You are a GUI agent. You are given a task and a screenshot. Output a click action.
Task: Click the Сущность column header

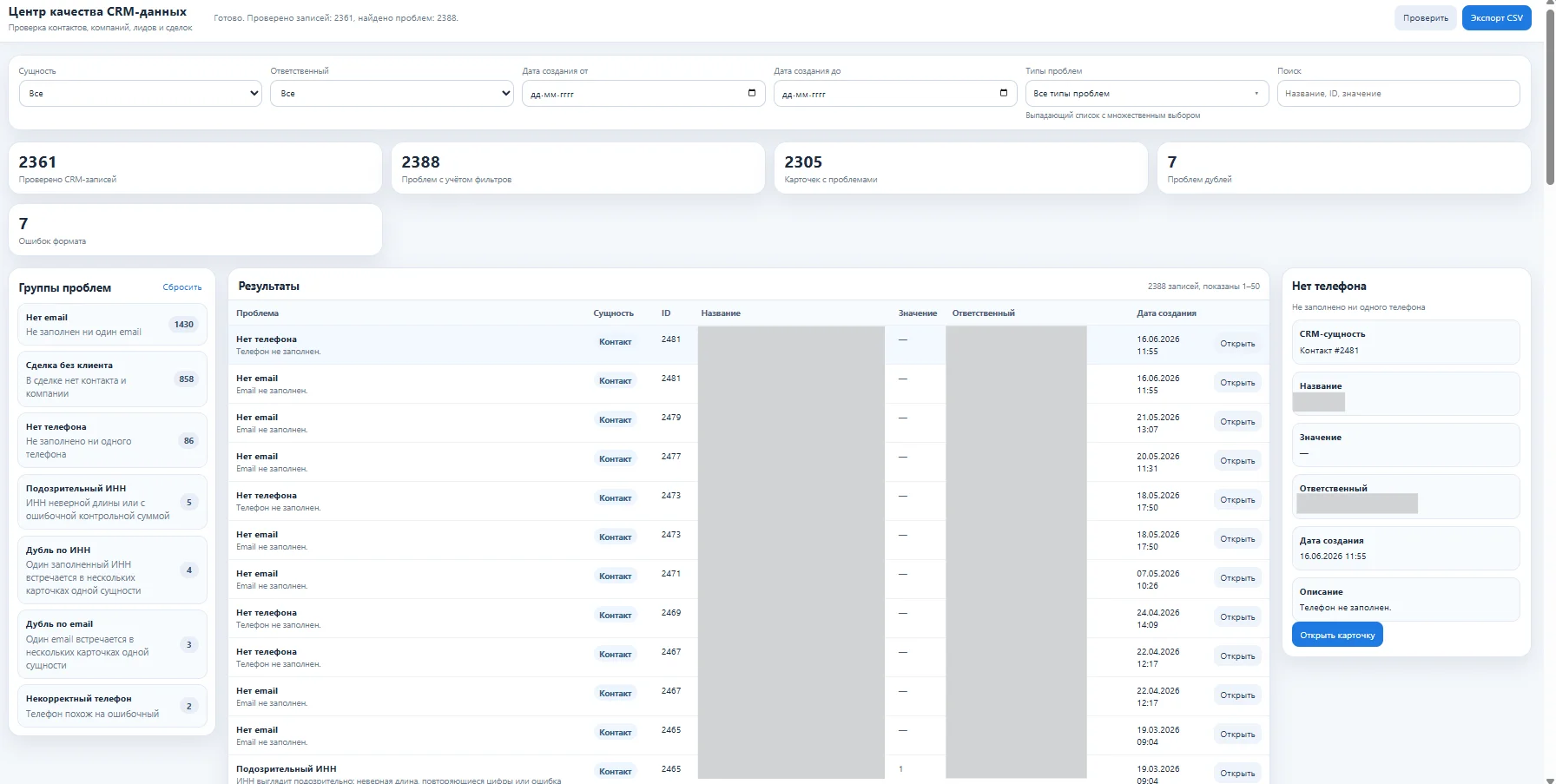coord(613,313)
